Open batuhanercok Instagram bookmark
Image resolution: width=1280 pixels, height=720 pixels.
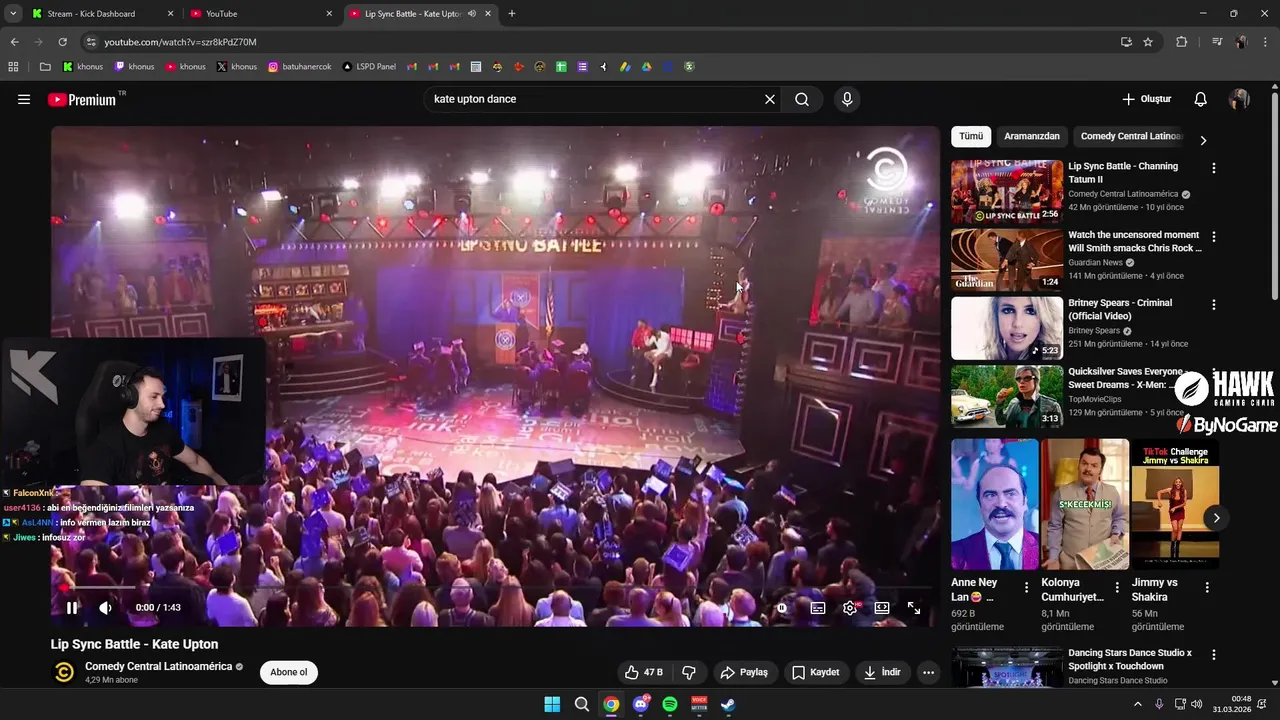coord(300,67)
